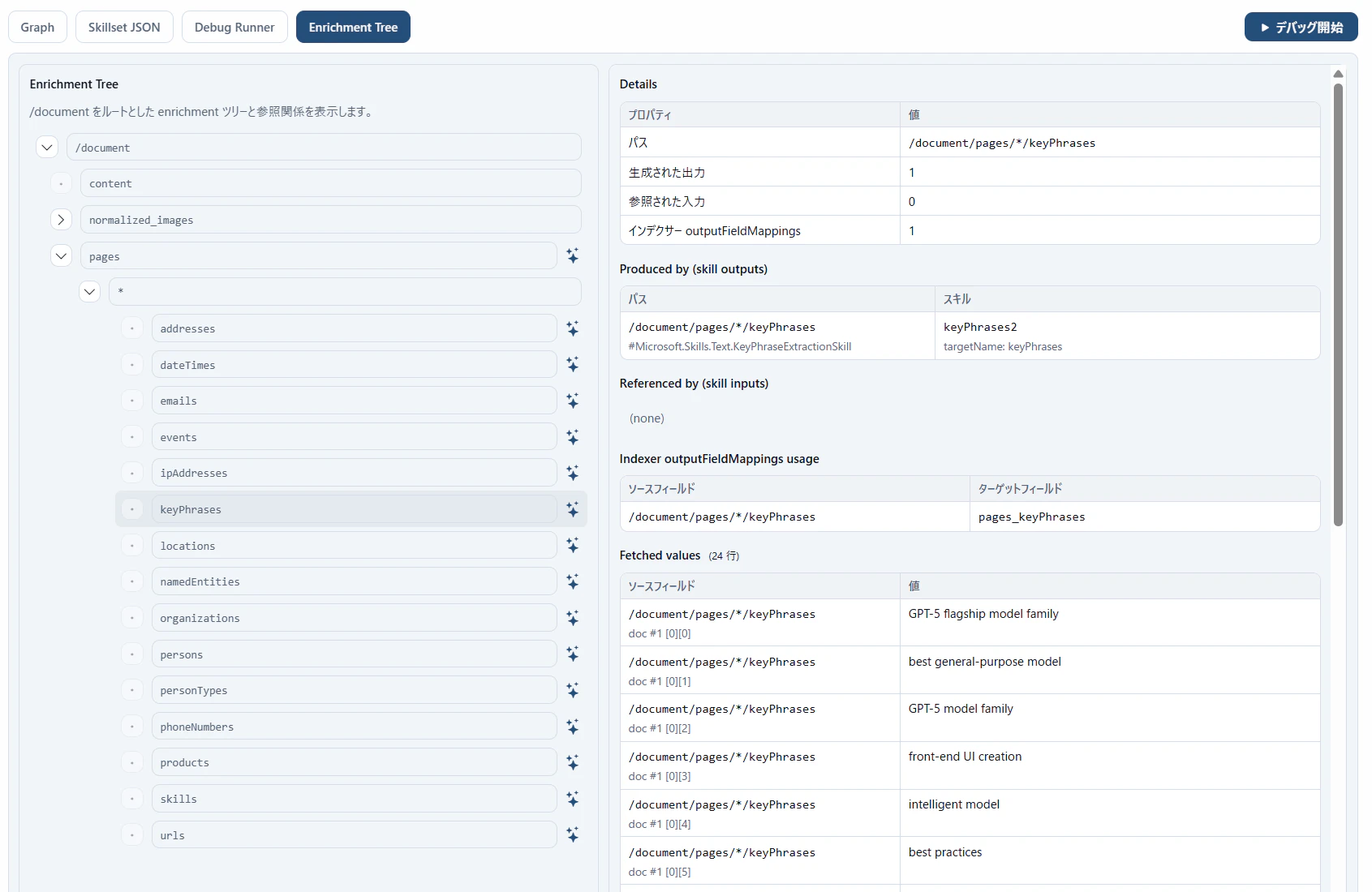
Task: Select the urls tree node
Action: (354, 835)
